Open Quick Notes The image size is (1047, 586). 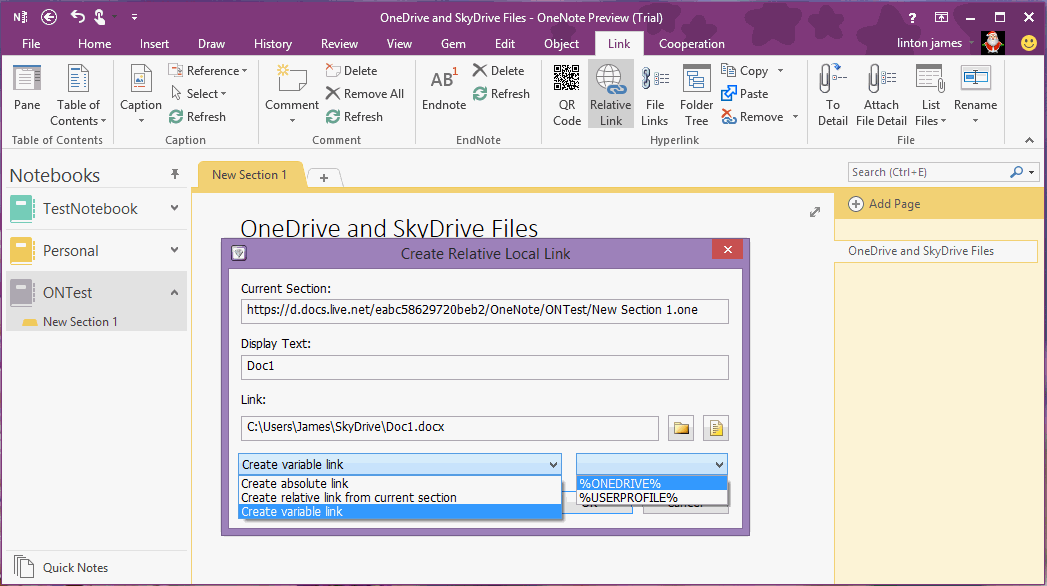coord(61,567)
